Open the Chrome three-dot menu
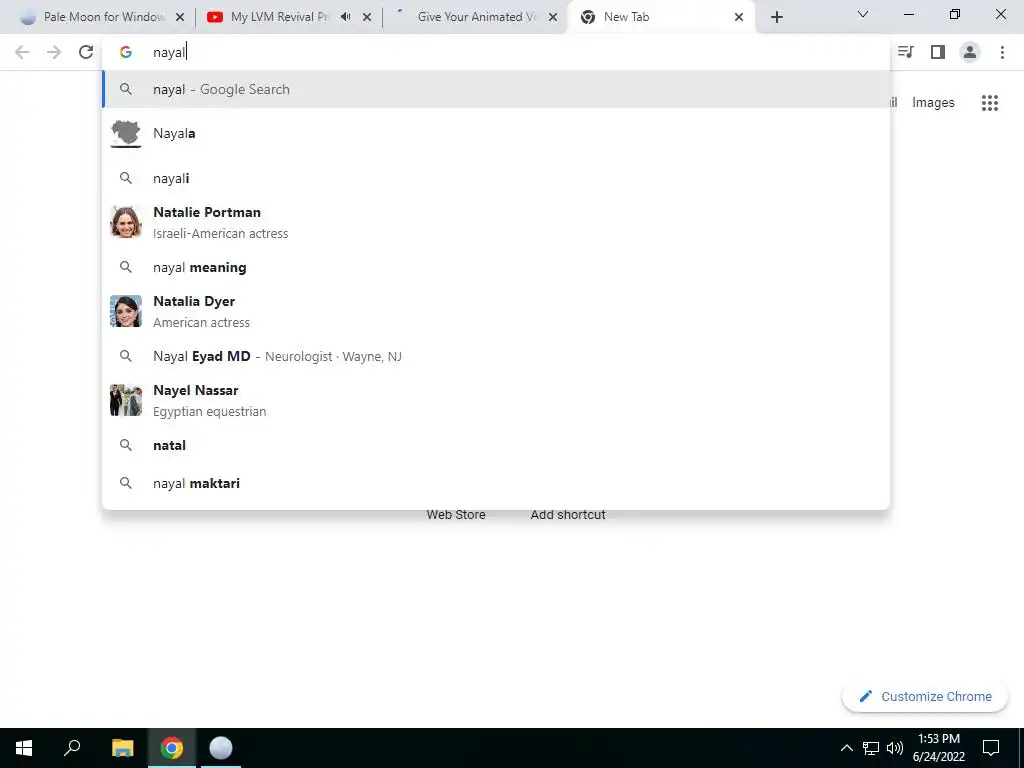This screenshot has width=1024, height=768. pos(1002,52)
